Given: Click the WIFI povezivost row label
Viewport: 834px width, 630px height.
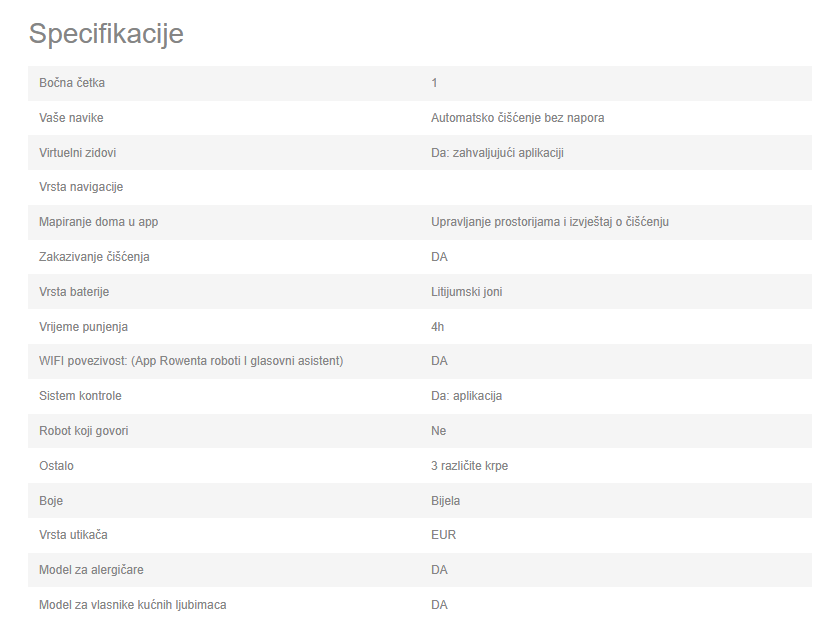Looking at the screenshot, I should pos(191,361).
